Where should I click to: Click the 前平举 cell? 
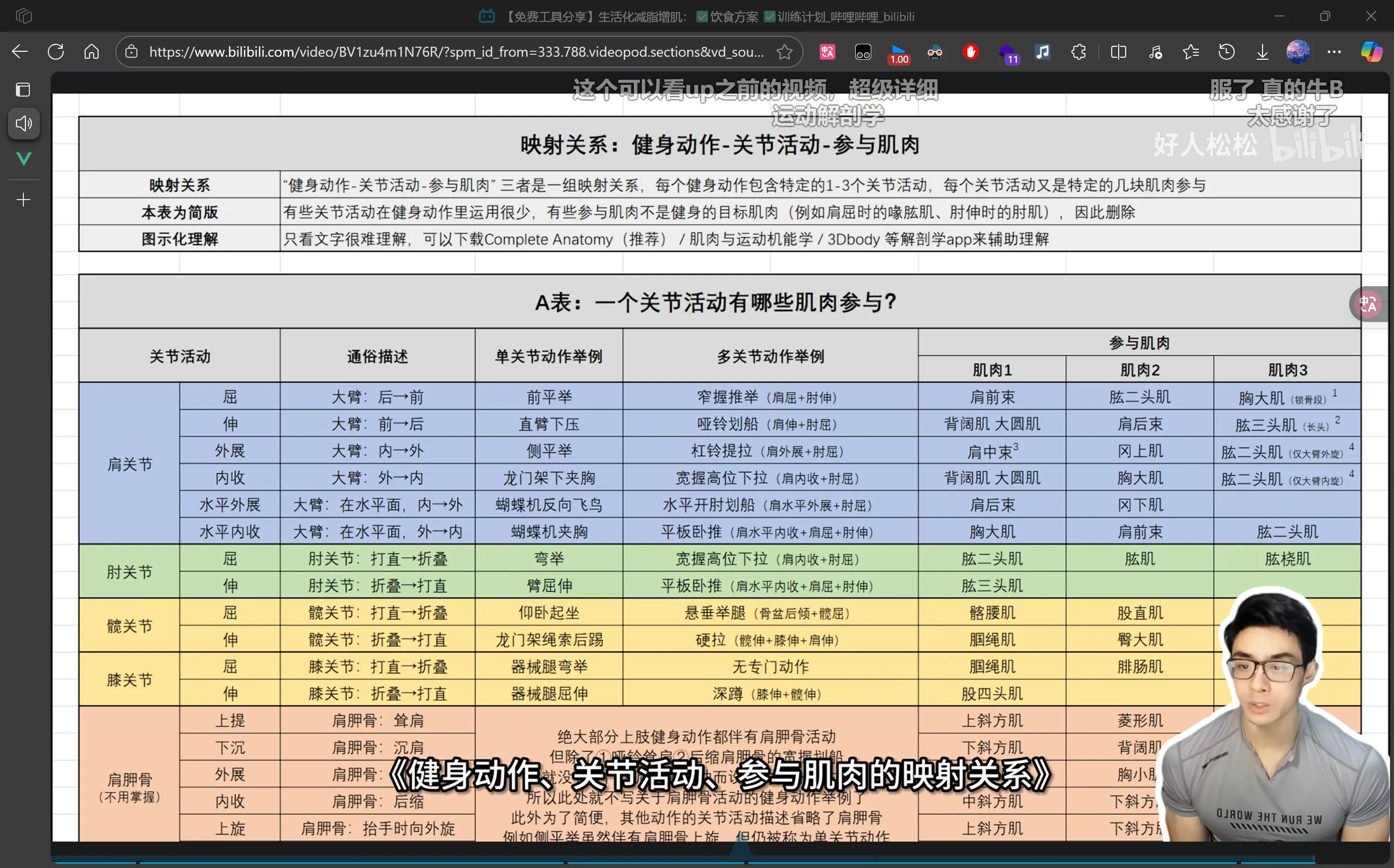549,397
